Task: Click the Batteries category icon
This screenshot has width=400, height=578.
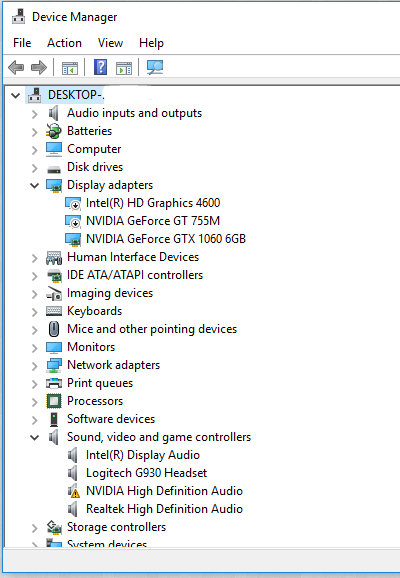Action: point(54,131)
